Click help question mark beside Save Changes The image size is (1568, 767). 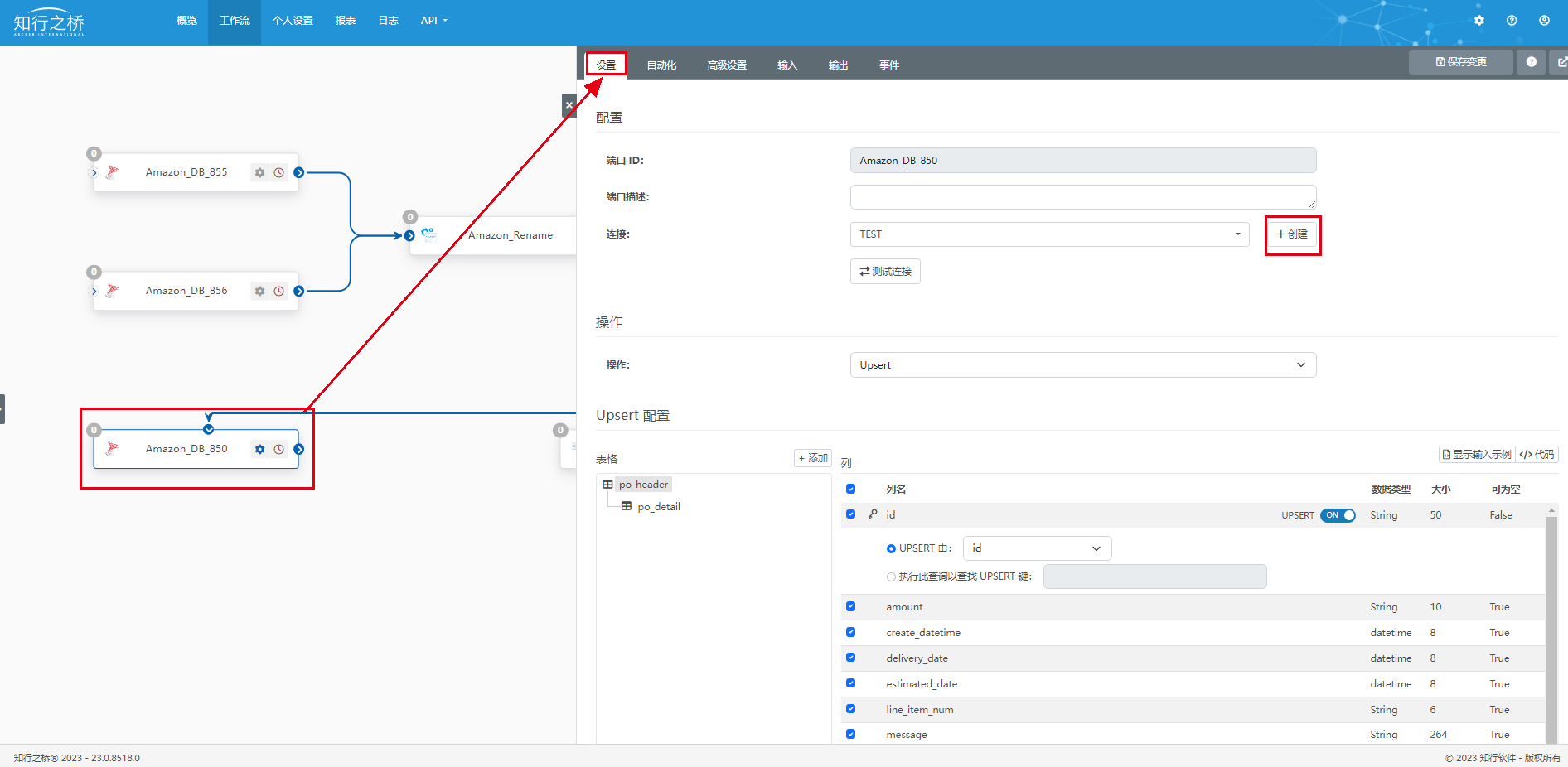click(x=1531, y=62)
